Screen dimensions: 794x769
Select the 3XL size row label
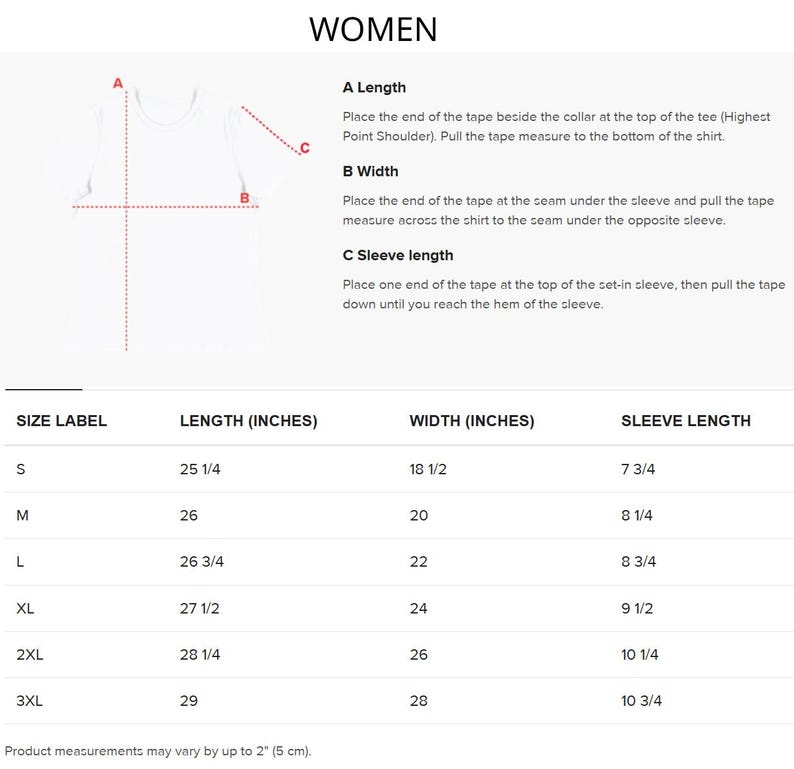[x=29, y=701]
